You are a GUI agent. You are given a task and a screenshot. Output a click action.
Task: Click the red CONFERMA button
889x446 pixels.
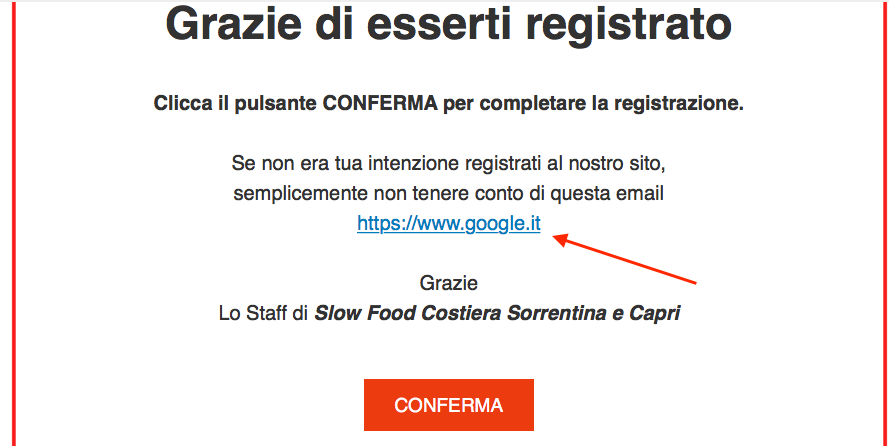448,405
